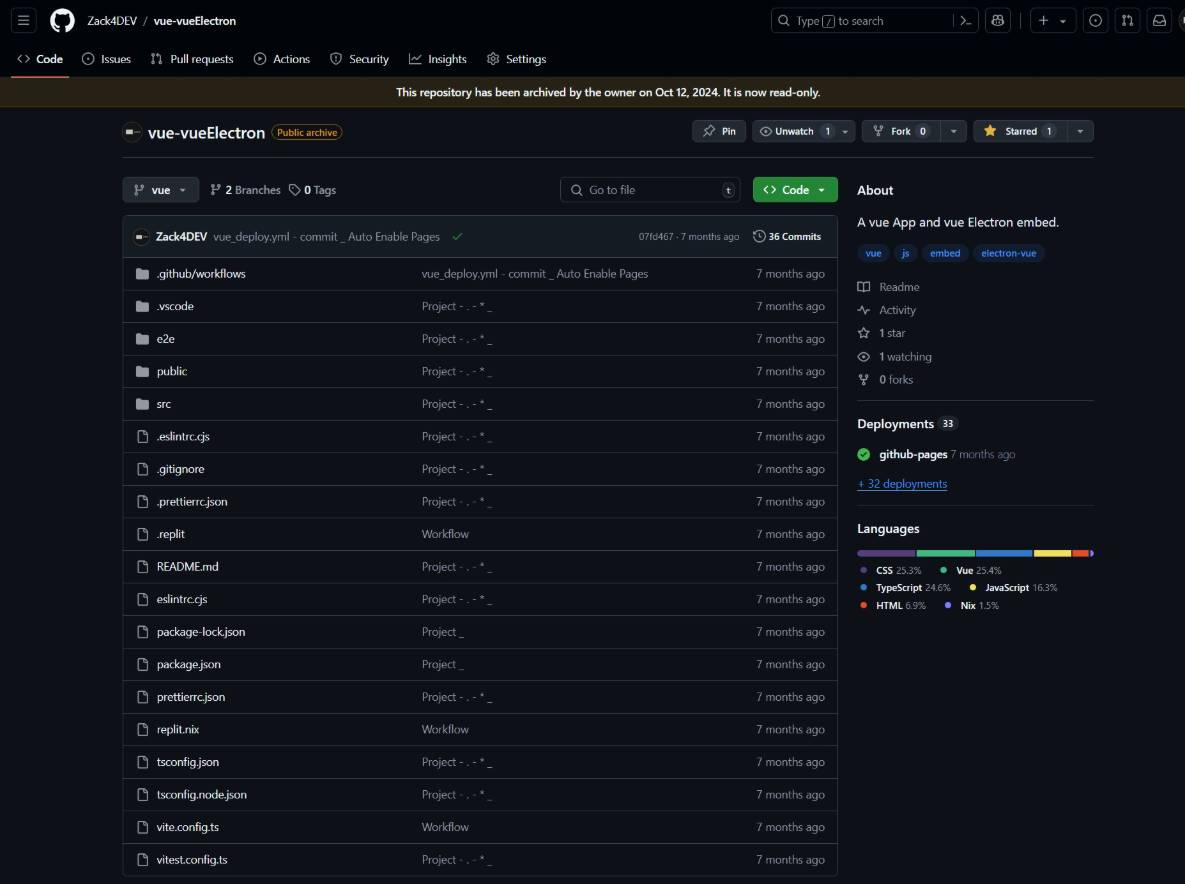The height and width of the screenshot is (884, 1185).
Task: Open the package.json file
Action: [189, 664]
